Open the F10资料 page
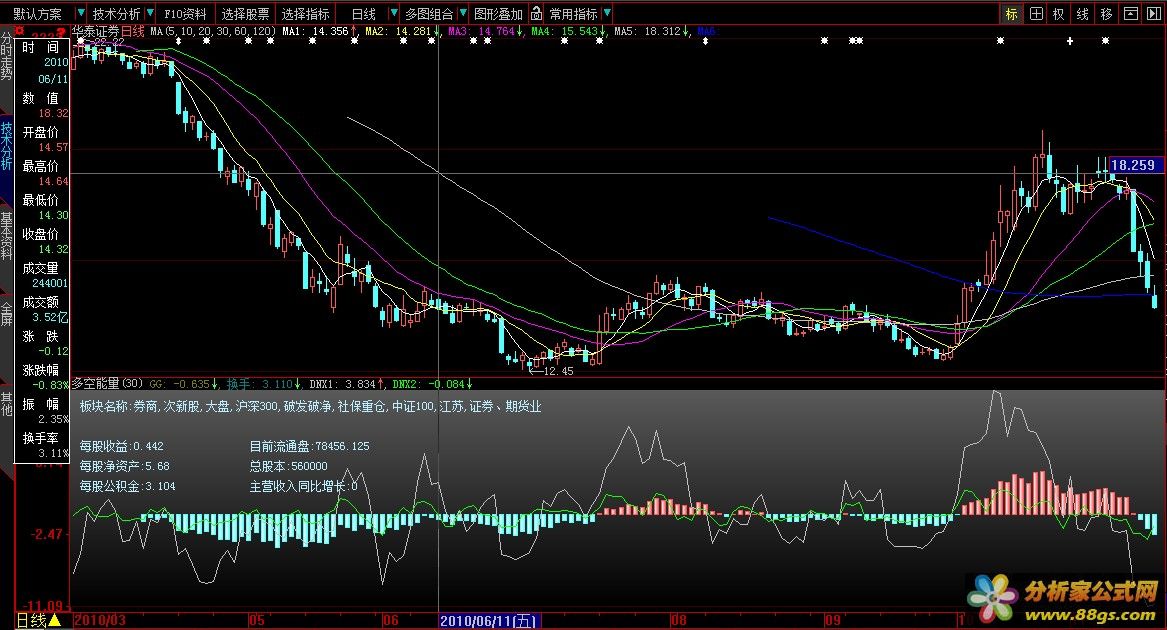Viewport: 1167px width, 630px height. click(185, 14)
